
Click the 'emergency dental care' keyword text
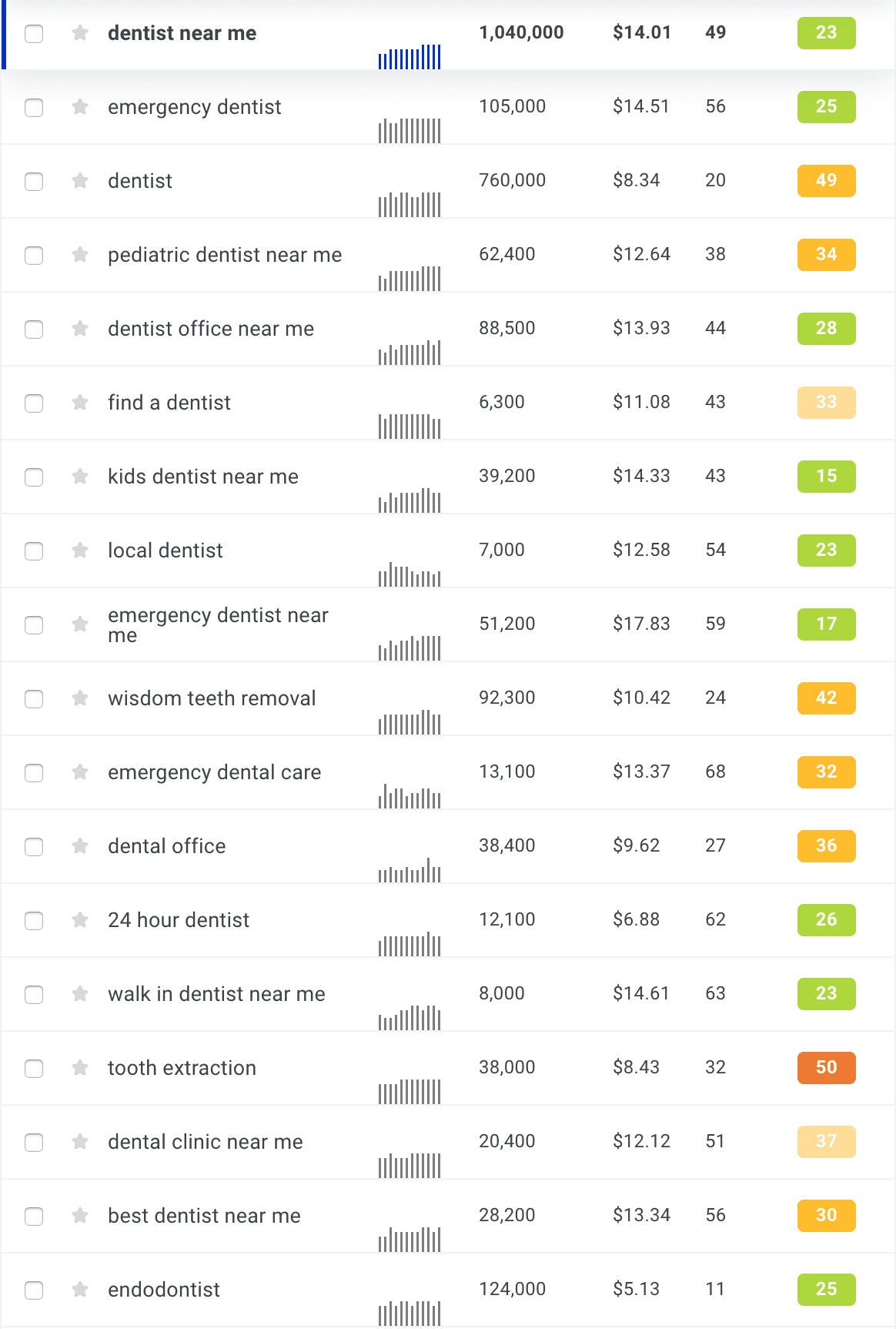214,772
